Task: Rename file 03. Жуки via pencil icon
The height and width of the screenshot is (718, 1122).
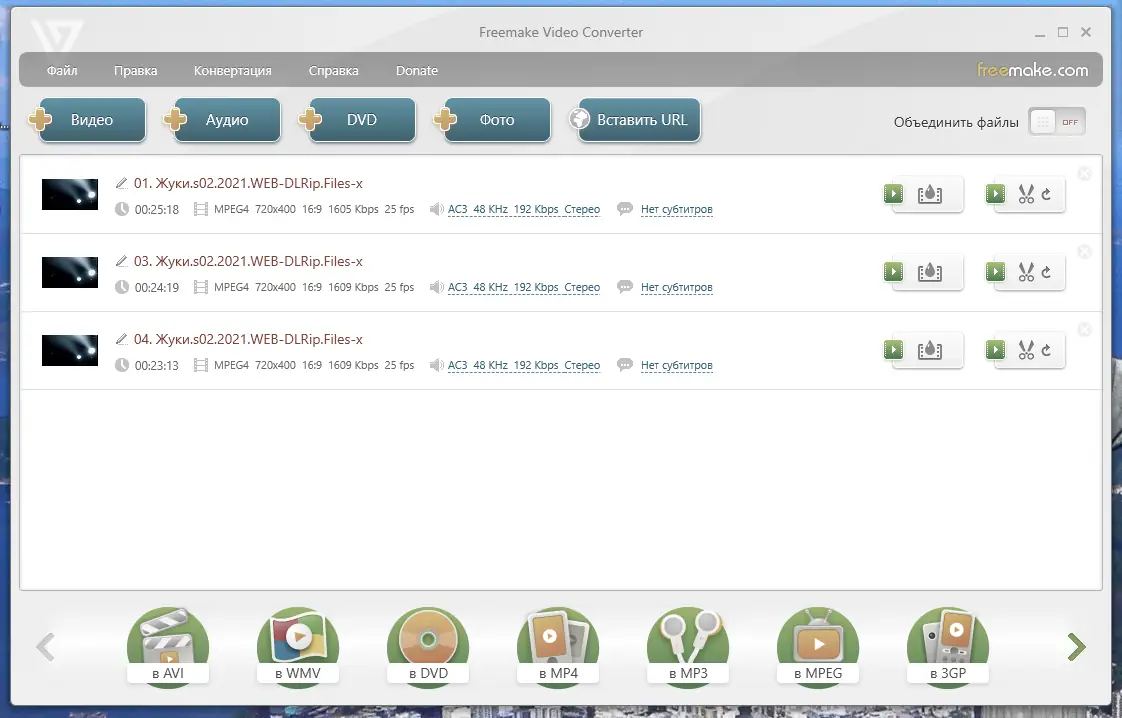Action: coord(122,261)
